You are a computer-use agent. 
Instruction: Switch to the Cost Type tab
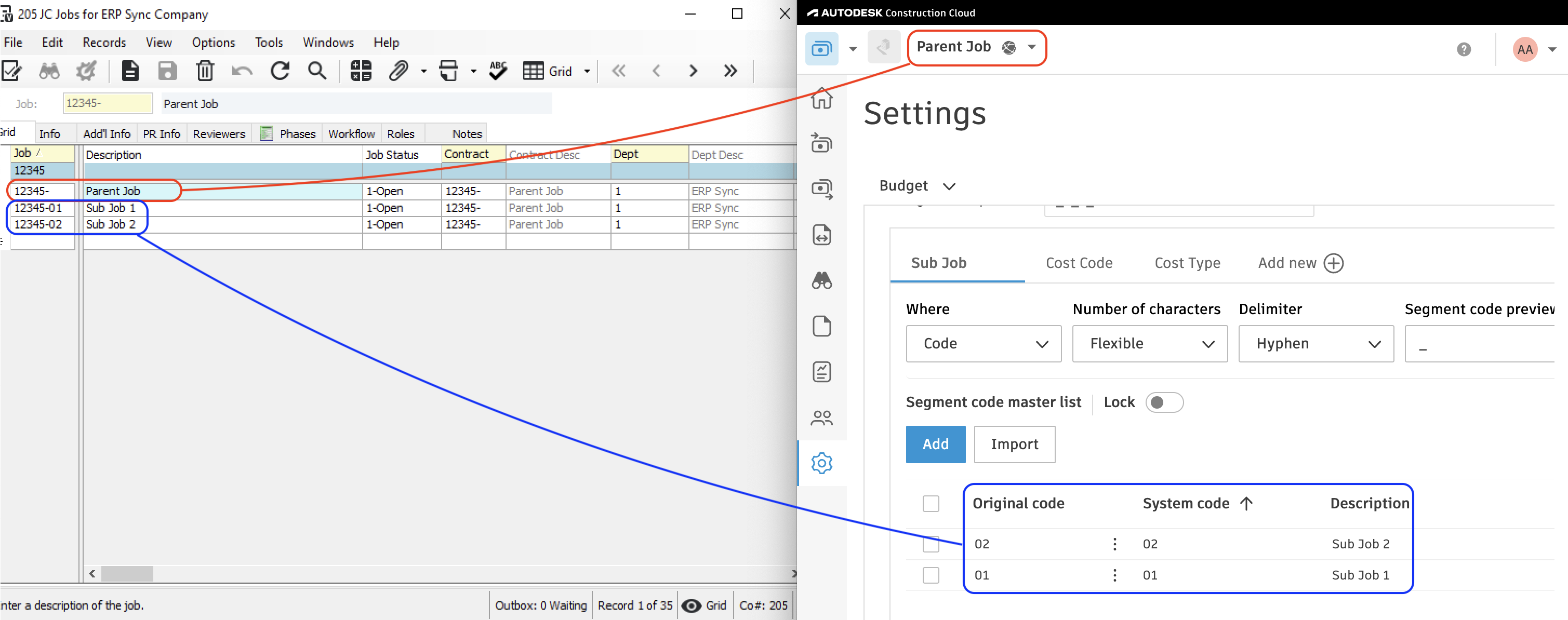[1187, 263]
